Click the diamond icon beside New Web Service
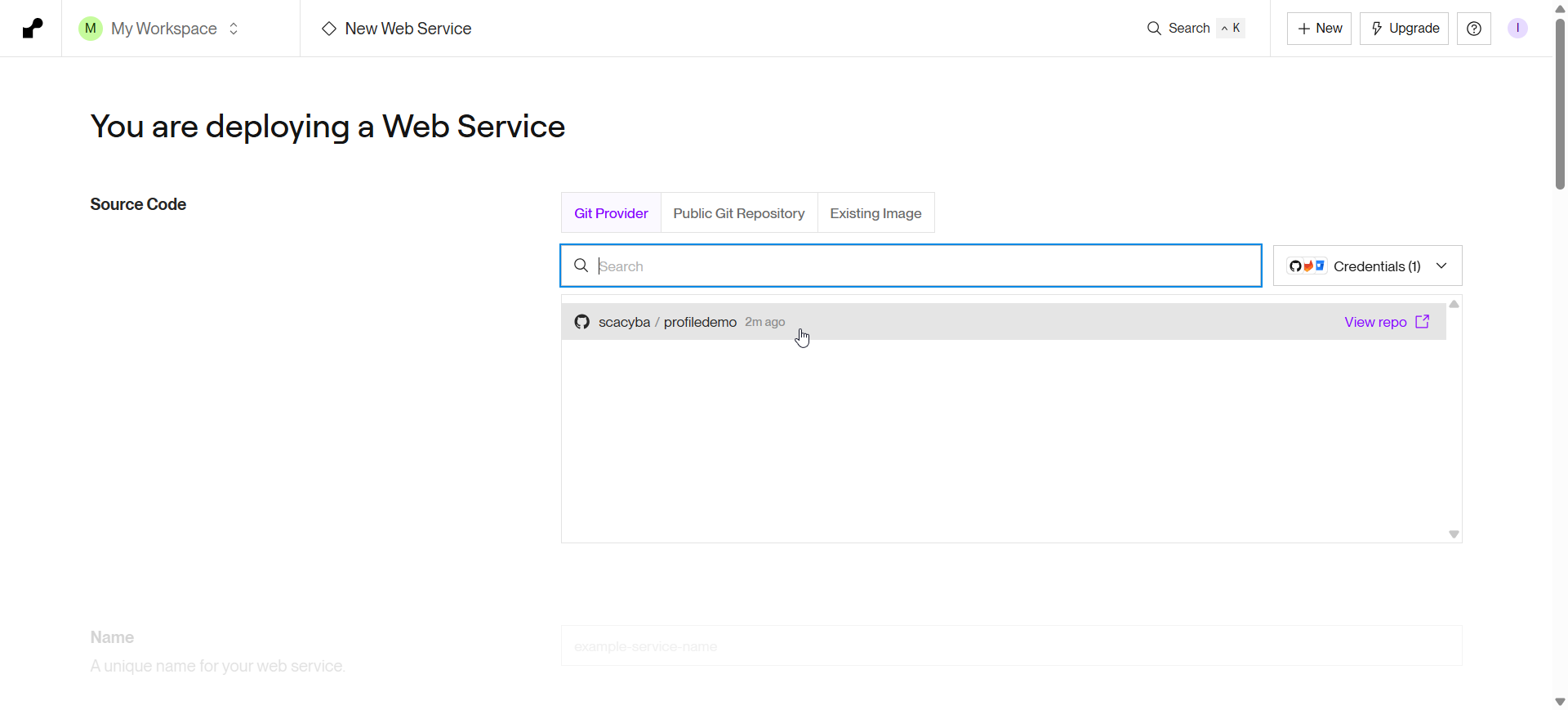The image size is (1568, 710). click(329, 29)
